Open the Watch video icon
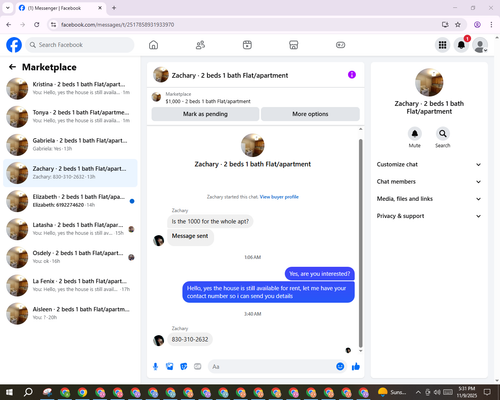Viewport: 500px width, 400px height. [x=247, y=45]
